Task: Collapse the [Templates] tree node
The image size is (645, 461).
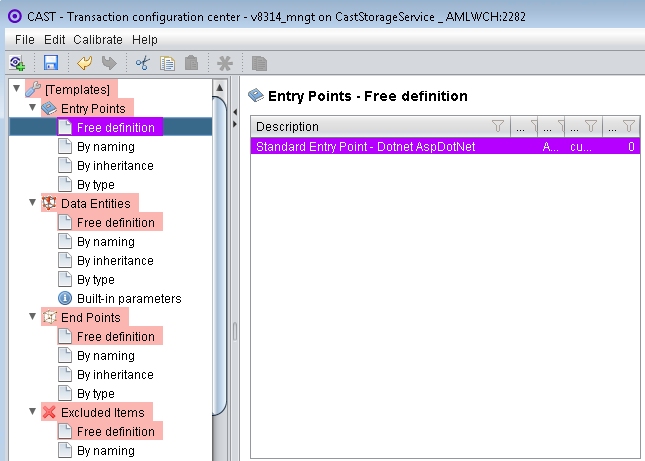Action: coord(16,89)
